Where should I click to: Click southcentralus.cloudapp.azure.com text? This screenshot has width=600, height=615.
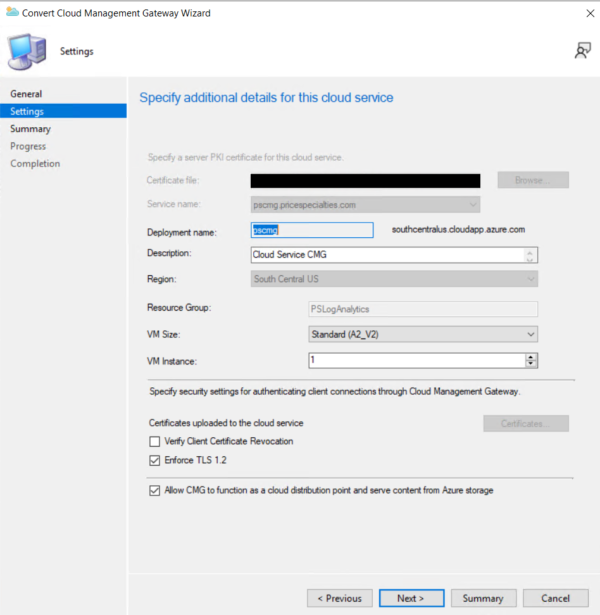[x=458, y=229]
